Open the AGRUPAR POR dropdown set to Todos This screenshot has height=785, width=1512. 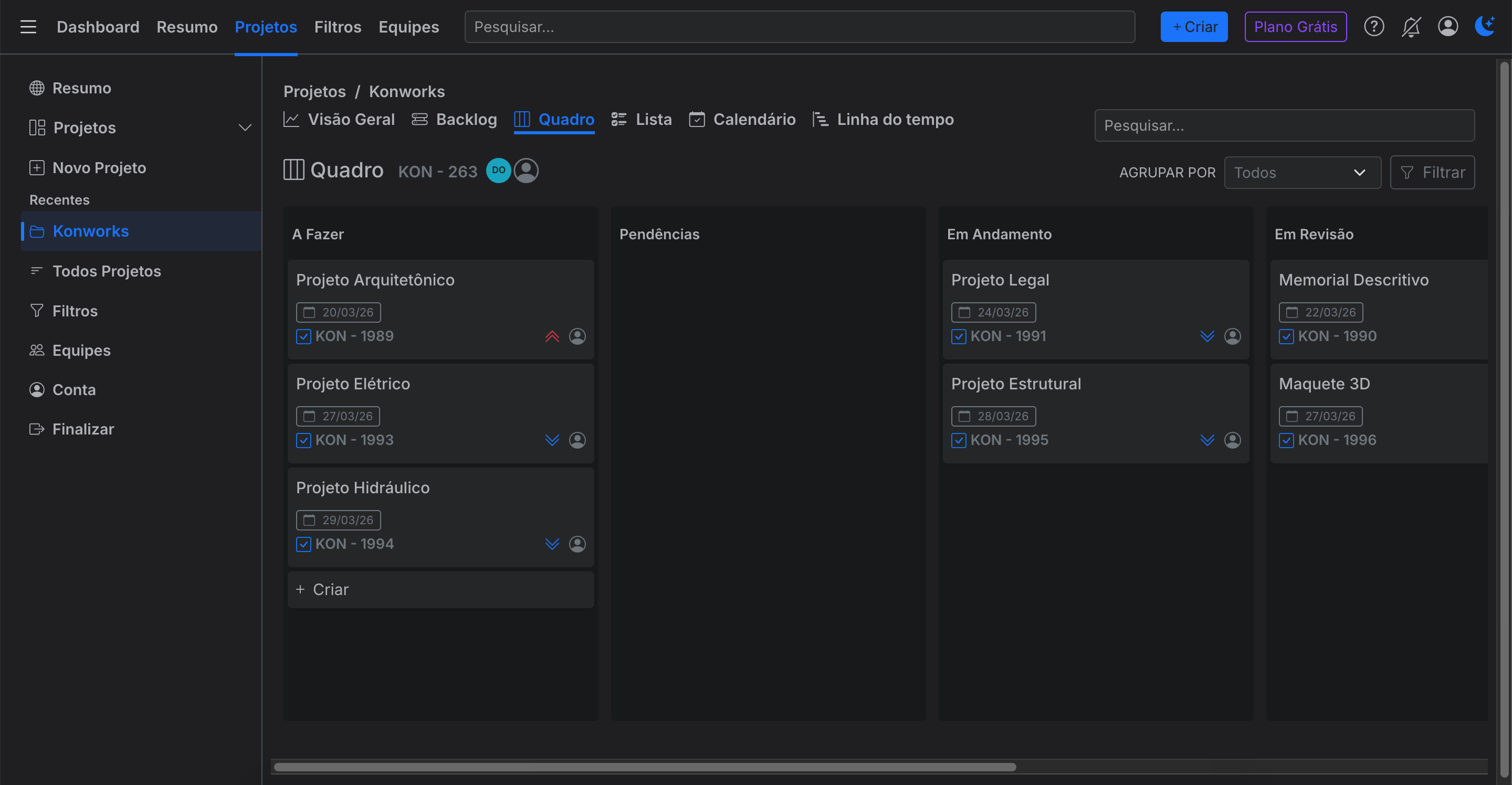tap(1303, 172)
